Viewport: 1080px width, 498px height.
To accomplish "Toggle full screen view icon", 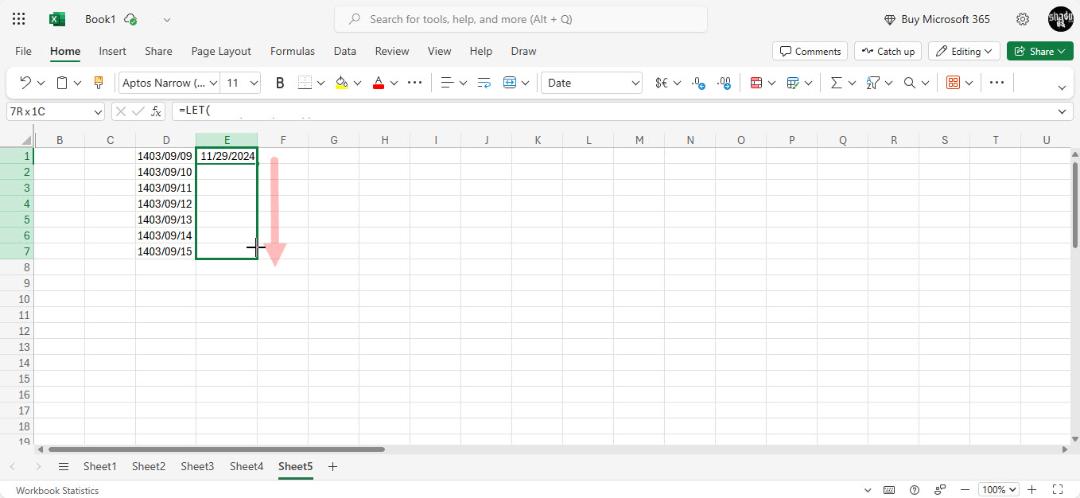I will click(1059, 490).
